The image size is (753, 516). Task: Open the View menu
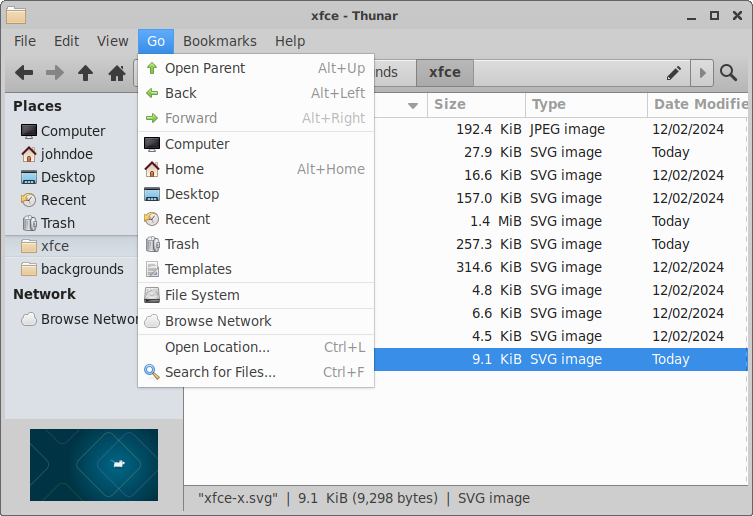pos(112,41)
